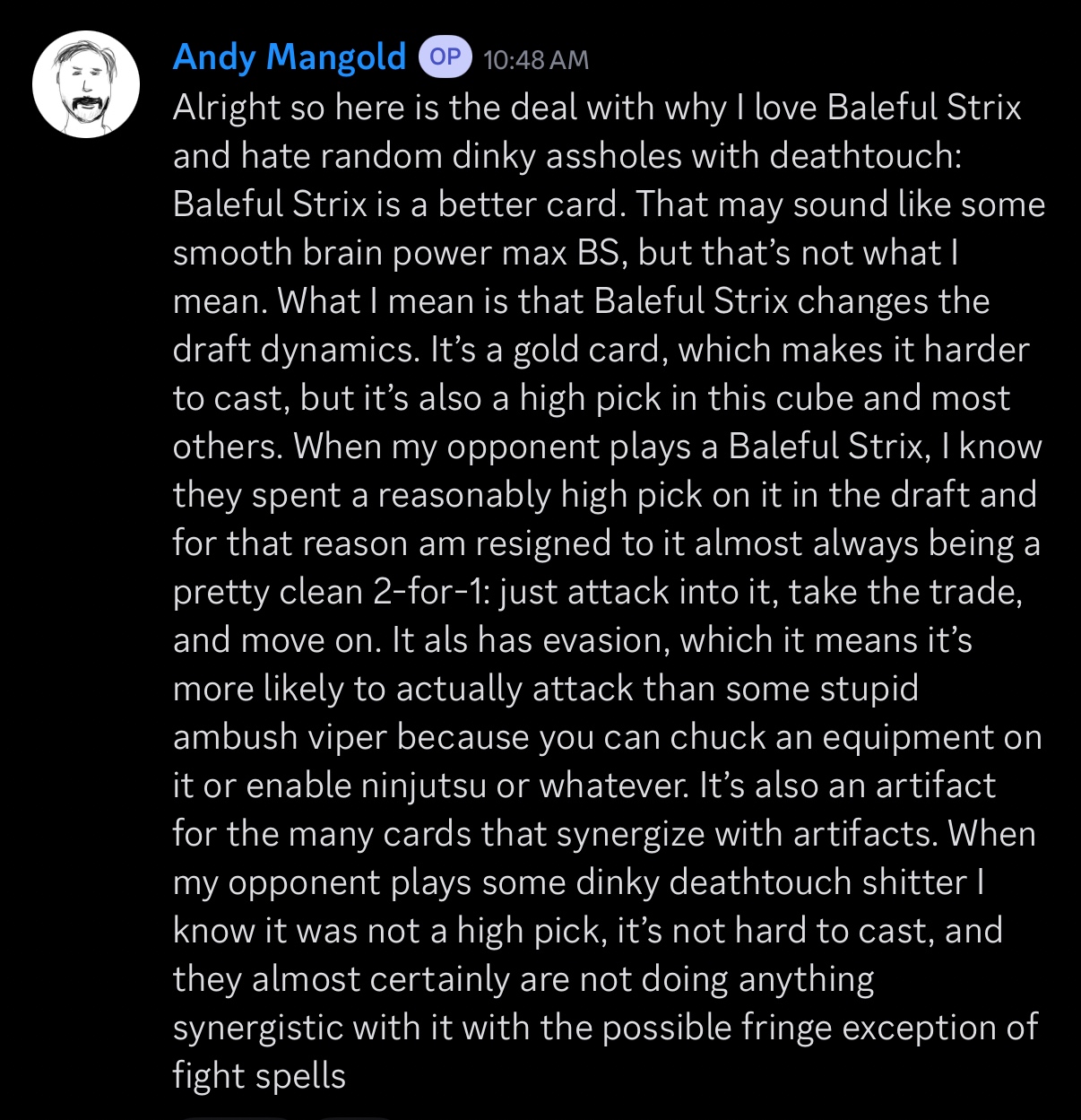Click the final words "fight spells"
The height and width of the screenshot is (1120, 1081).
point(259,1076)
